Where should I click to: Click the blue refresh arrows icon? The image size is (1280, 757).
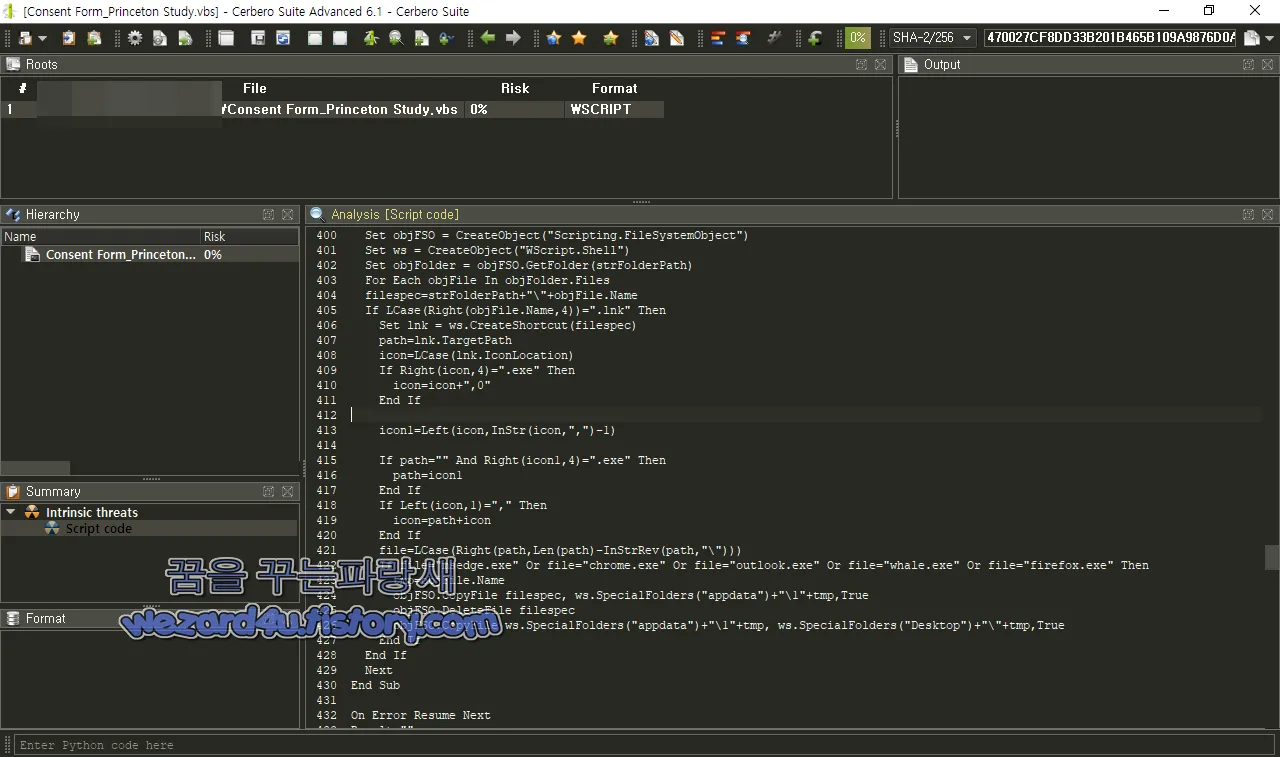click(283, 38)
